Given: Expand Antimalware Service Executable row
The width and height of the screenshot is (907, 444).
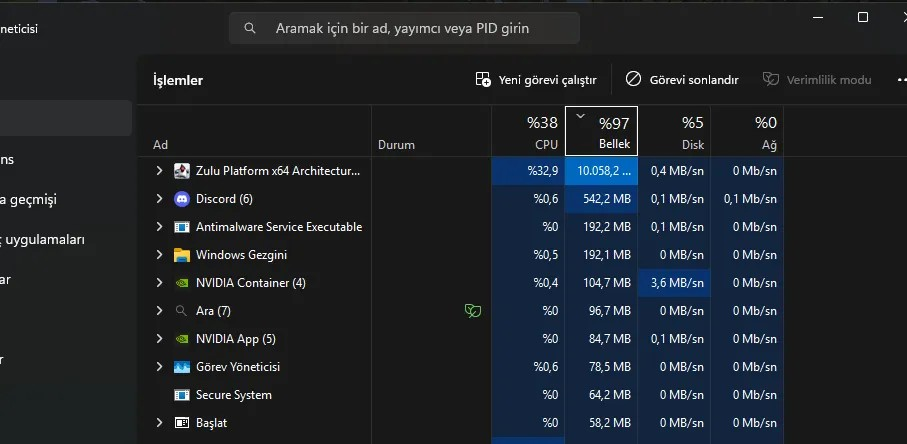Looking at the screenshot, I should 160,227.
